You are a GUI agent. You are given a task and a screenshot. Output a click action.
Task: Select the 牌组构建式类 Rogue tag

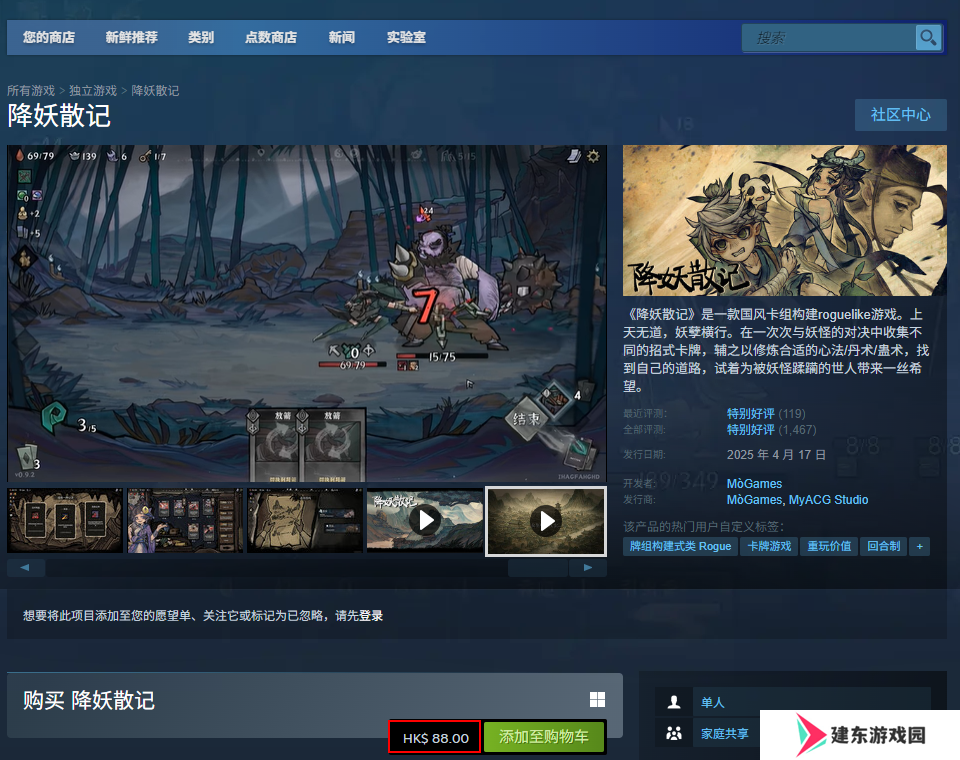680,546
